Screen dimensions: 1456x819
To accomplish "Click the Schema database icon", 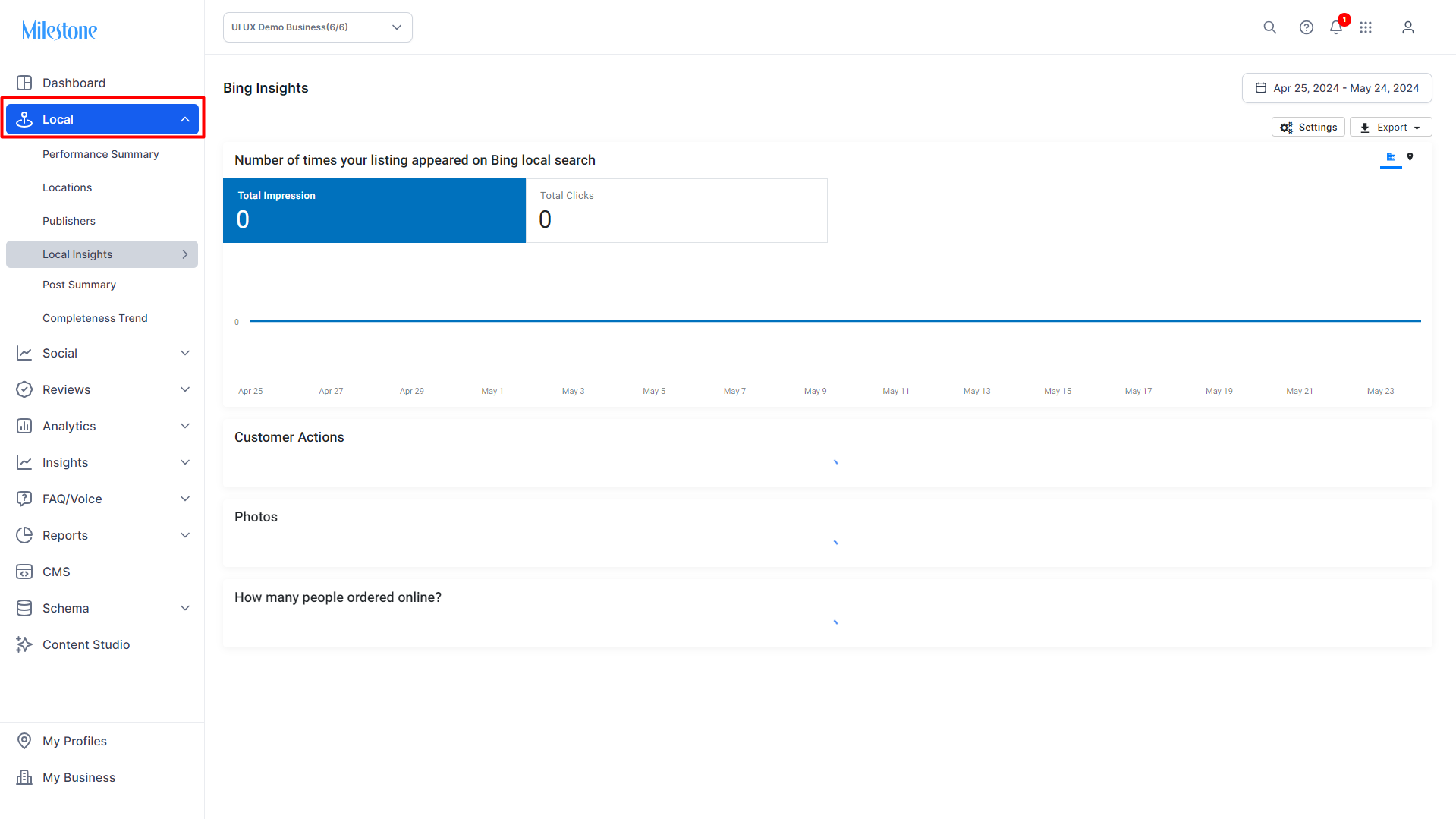I will 24,608.
